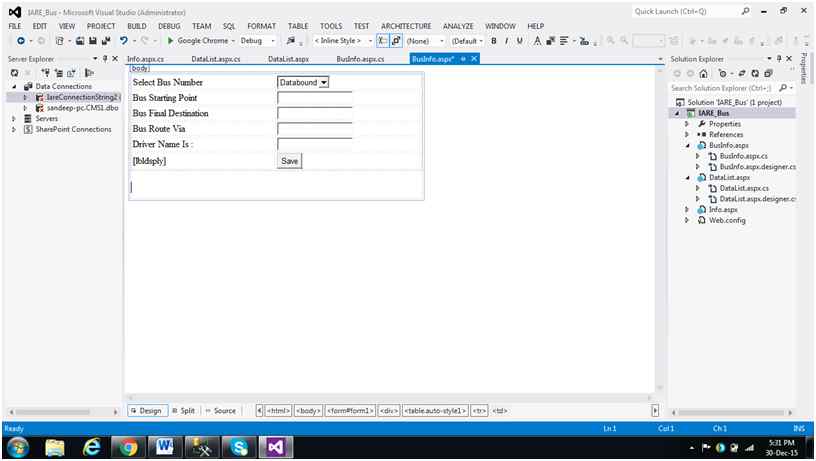
Task: Start debugging with green play icon
Action: click(170, 41)
